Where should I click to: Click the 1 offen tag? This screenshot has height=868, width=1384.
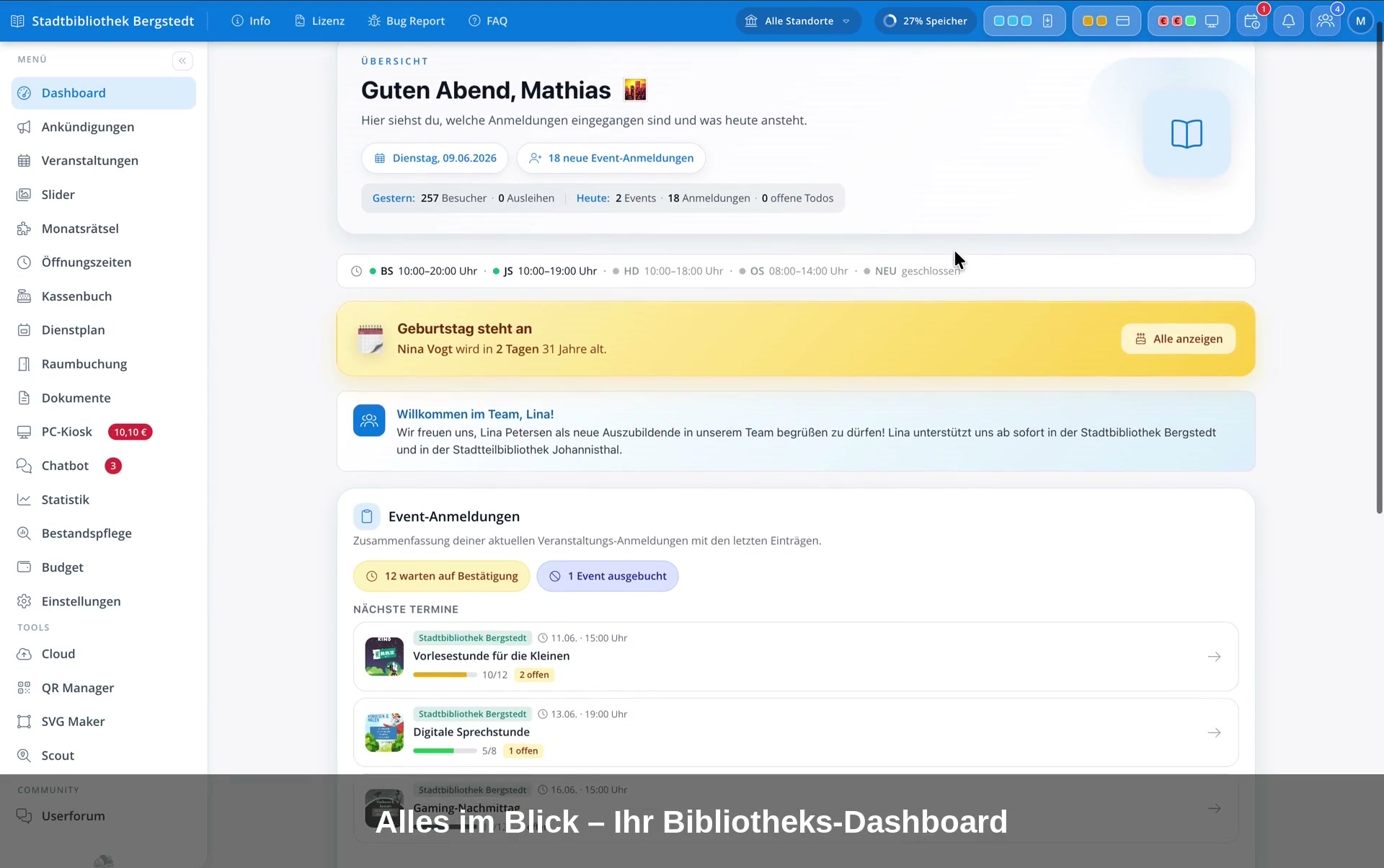coord(523,750)
